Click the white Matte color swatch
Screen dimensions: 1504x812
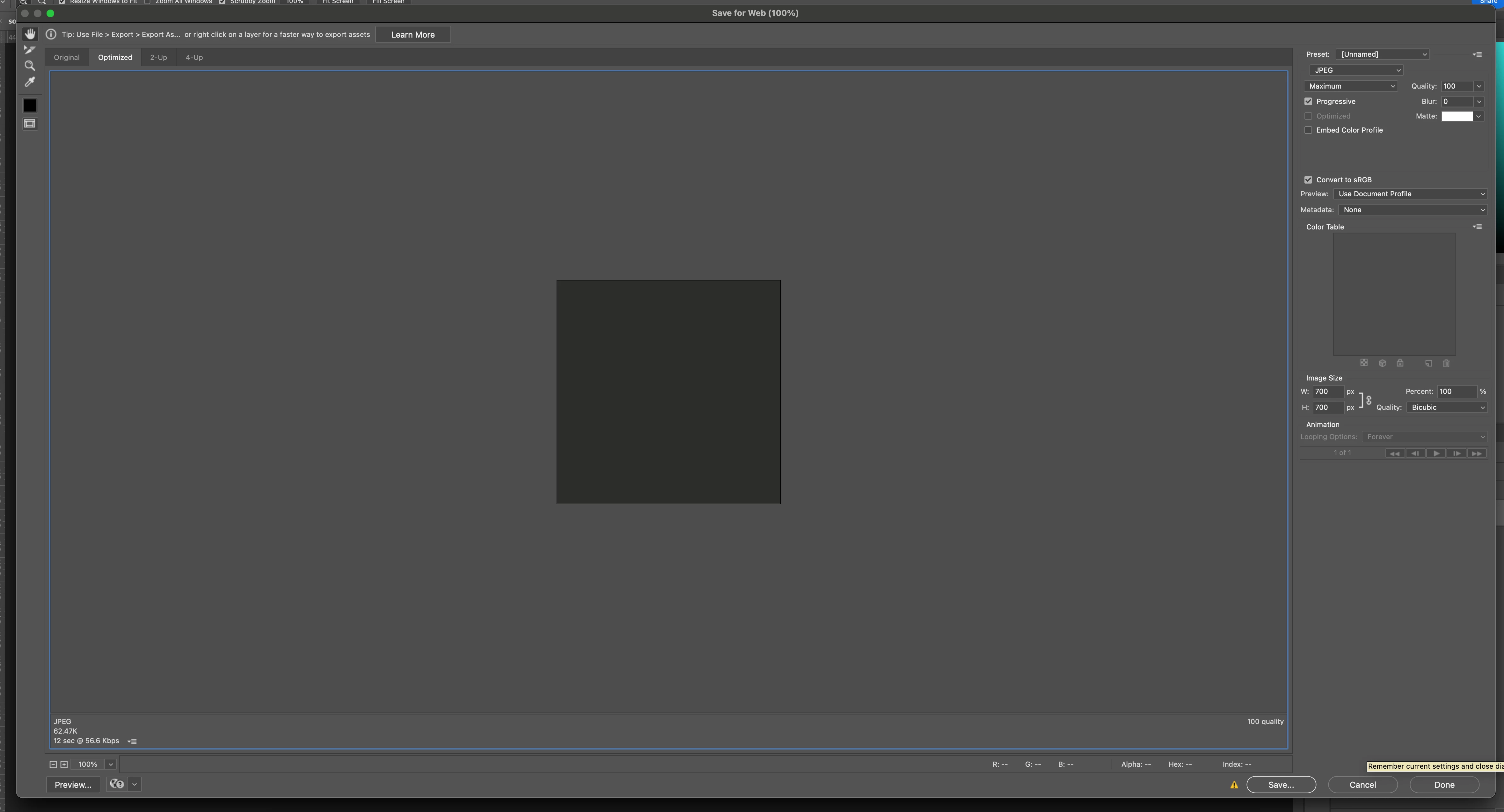[1457, 116]
